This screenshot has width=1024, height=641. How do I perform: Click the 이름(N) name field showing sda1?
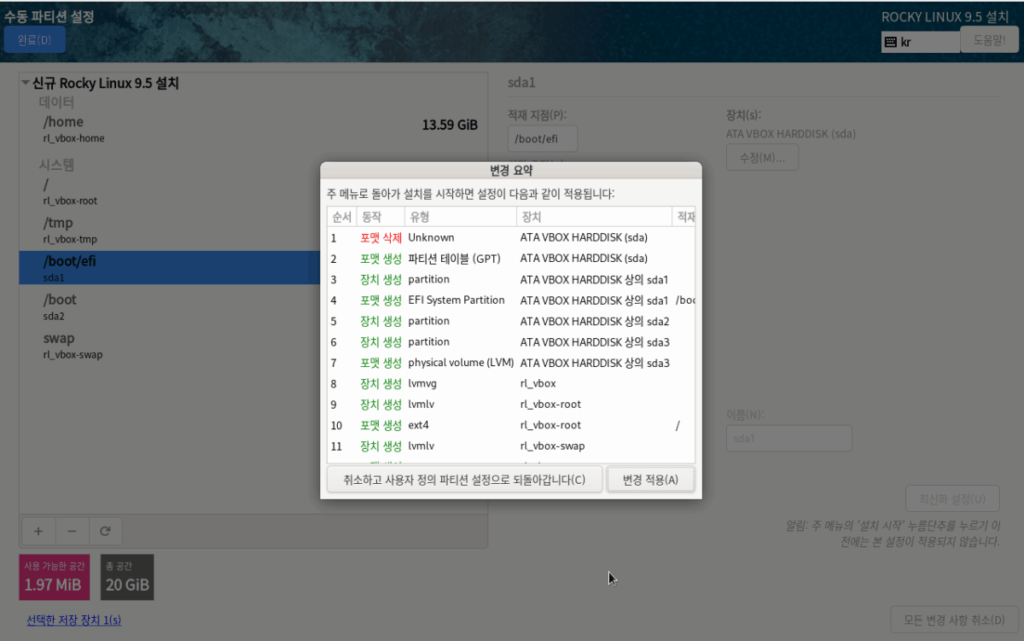point(789,439)
